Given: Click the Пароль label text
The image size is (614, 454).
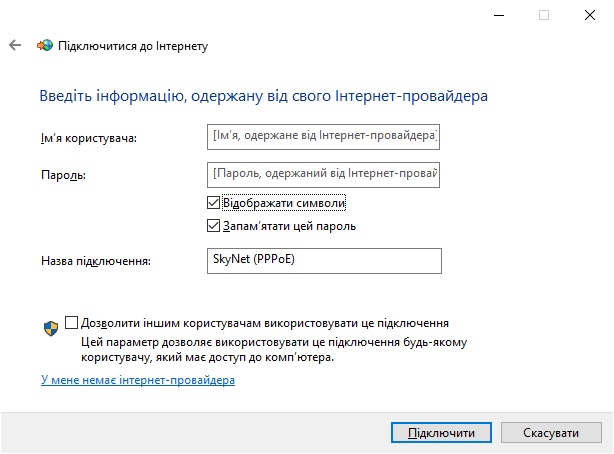Looking at the screenshot, I should click(63, 175).
